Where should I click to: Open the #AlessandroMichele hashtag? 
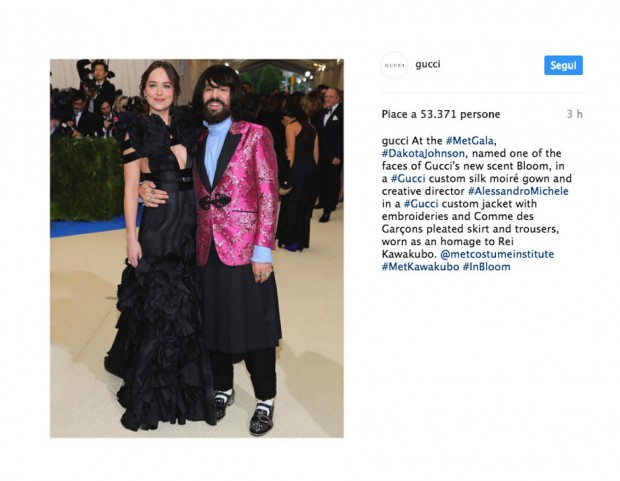tap(518, 191)
